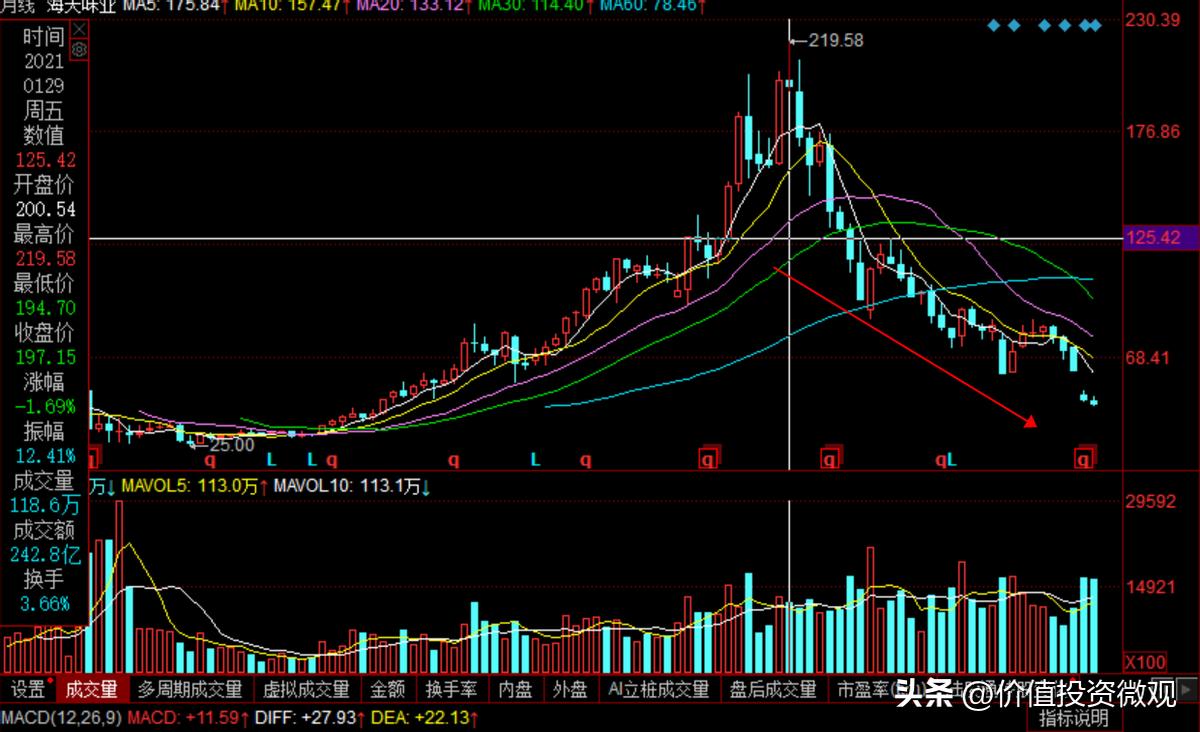Viewport: 1200px width, 732px height.
Task: Close the floating data info panel
Action: [80, 31]
